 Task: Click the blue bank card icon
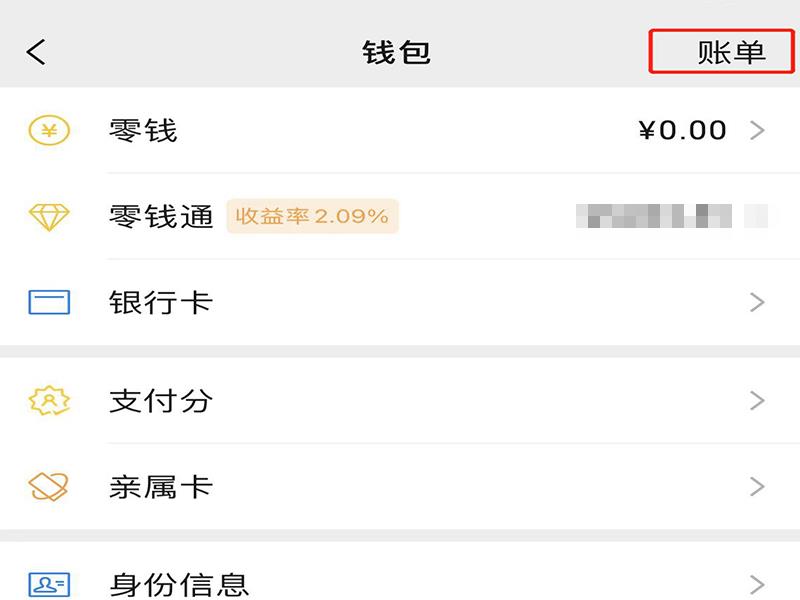49,302
